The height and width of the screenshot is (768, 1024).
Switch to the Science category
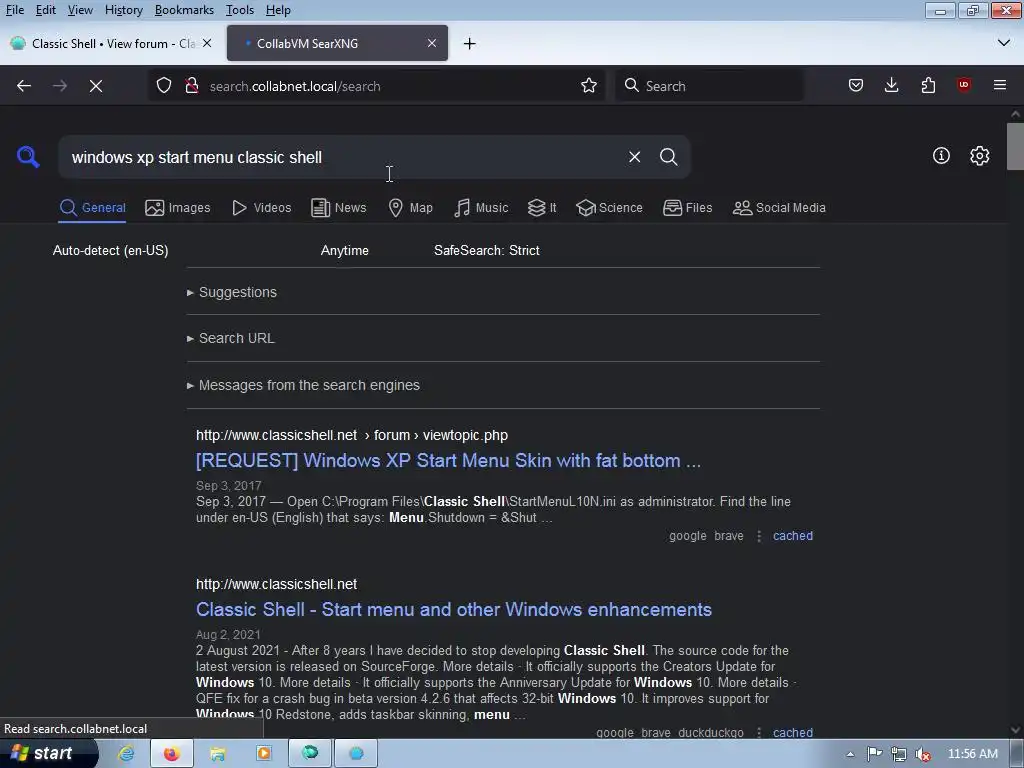coord(609,208)
